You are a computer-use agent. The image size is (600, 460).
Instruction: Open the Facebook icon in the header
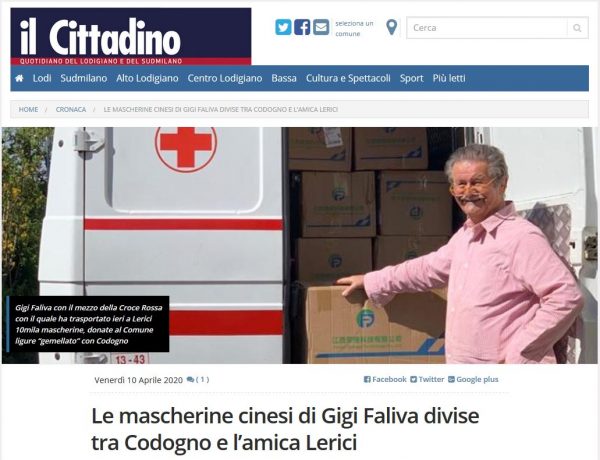[x=302, y=27]
